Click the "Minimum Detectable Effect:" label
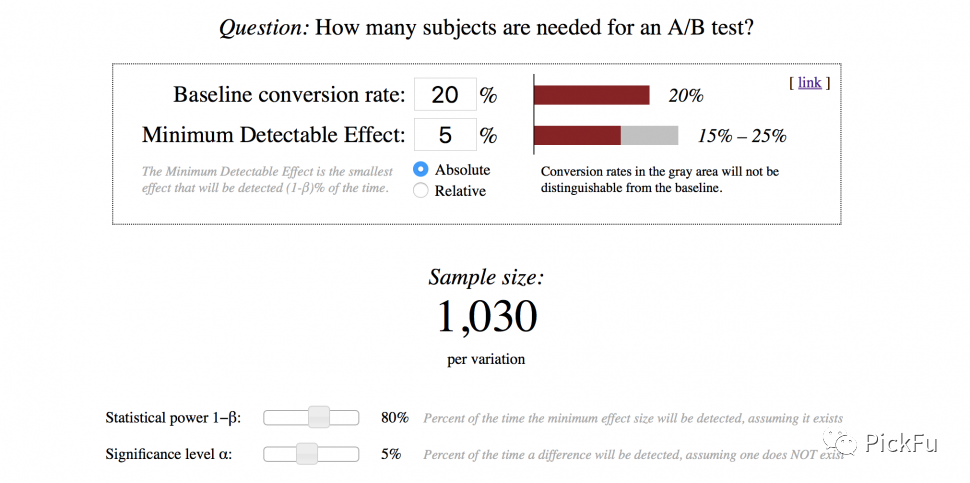This screenshot has height=483, width=970. 273,135
